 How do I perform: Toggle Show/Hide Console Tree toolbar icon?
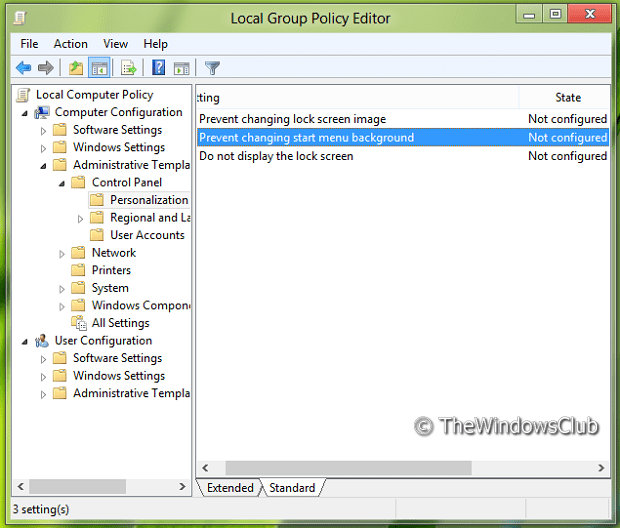[99, 68]
